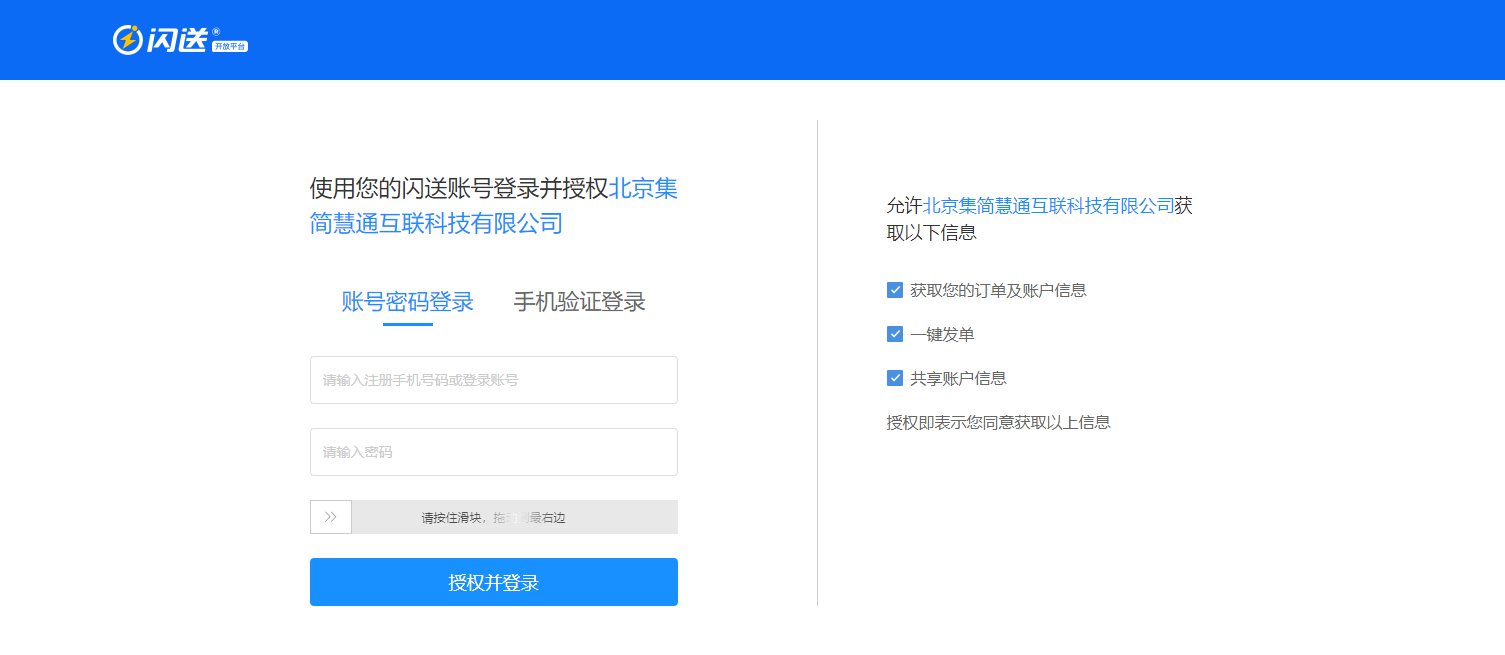Viewport: 1505px width, 655px height.
Task: Click the slider handle with double arrows
Action: point(331,517)
